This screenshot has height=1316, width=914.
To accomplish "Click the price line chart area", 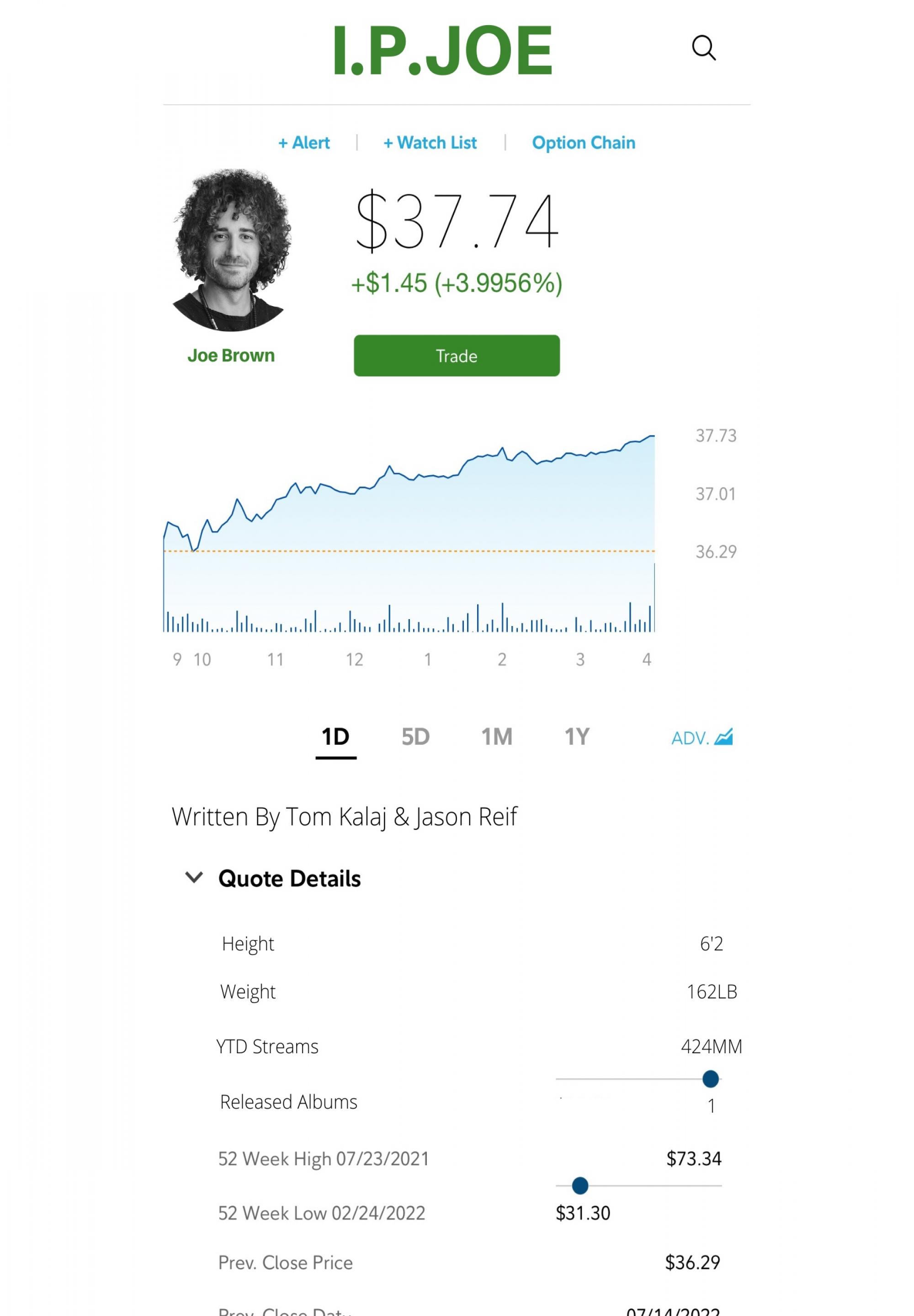I will [x=409, y=533].
